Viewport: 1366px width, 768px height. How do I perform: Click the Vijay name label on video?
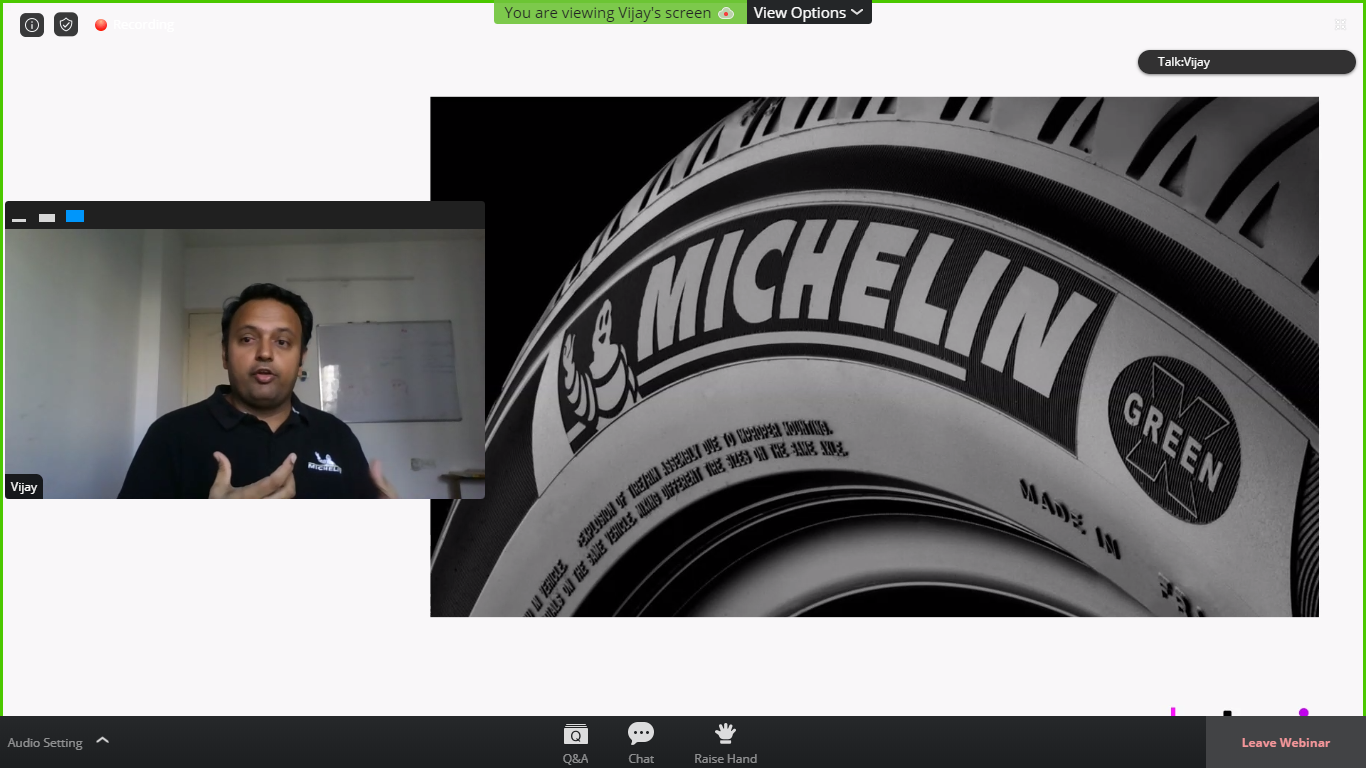coord(24,487)
